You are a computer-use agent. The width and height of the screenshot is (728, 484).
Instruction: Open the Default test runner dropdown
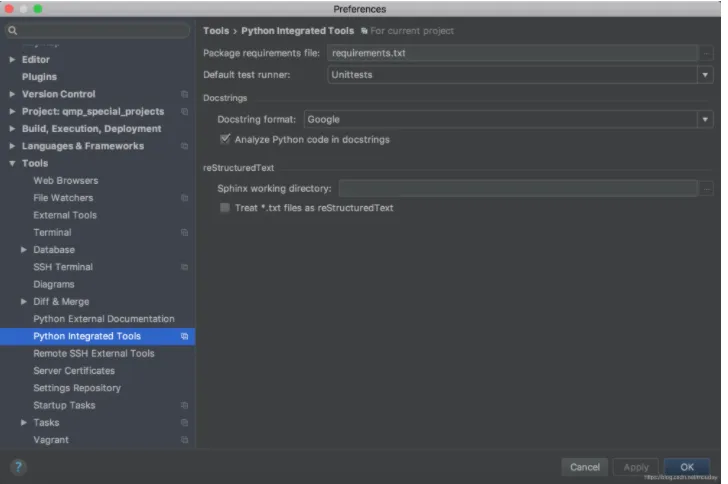pyautogui.click(x=704, y=74)
